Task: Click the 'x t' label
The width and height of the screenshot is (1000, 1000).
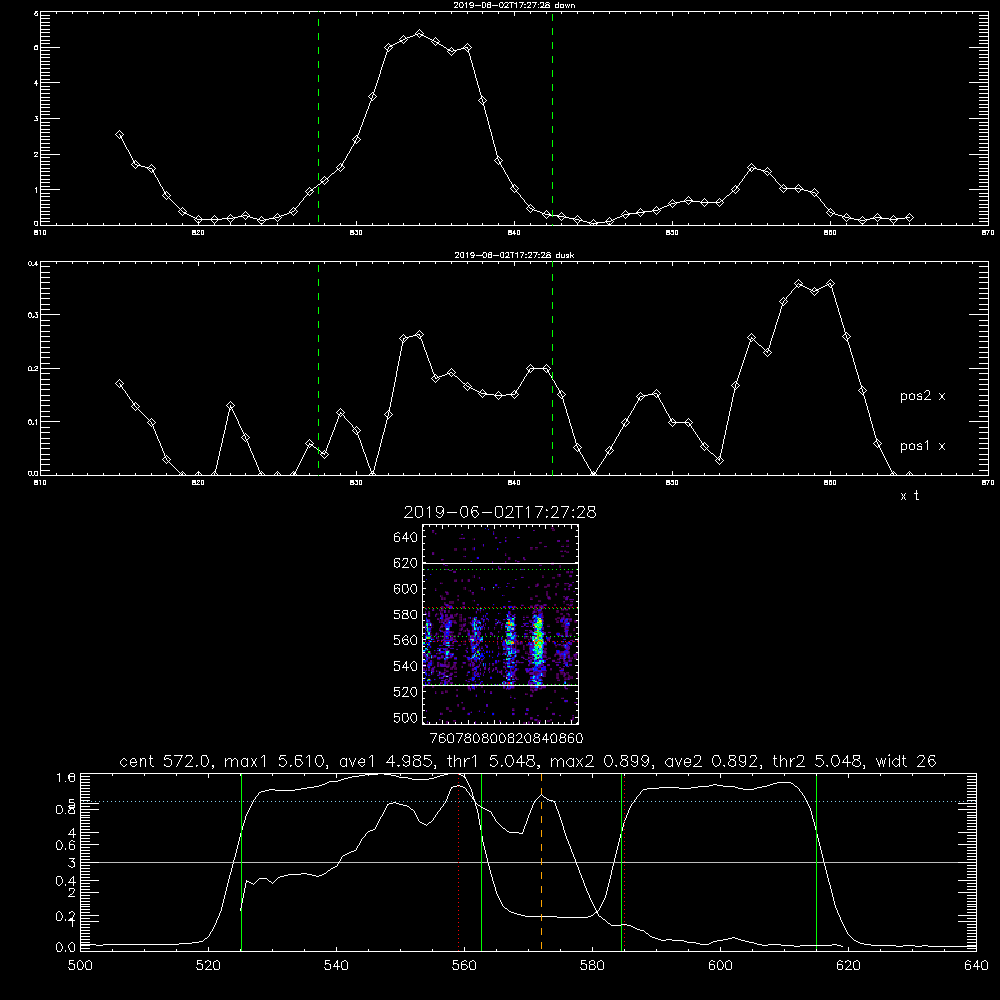Action: pyautogui.click(x=909, y=496)
